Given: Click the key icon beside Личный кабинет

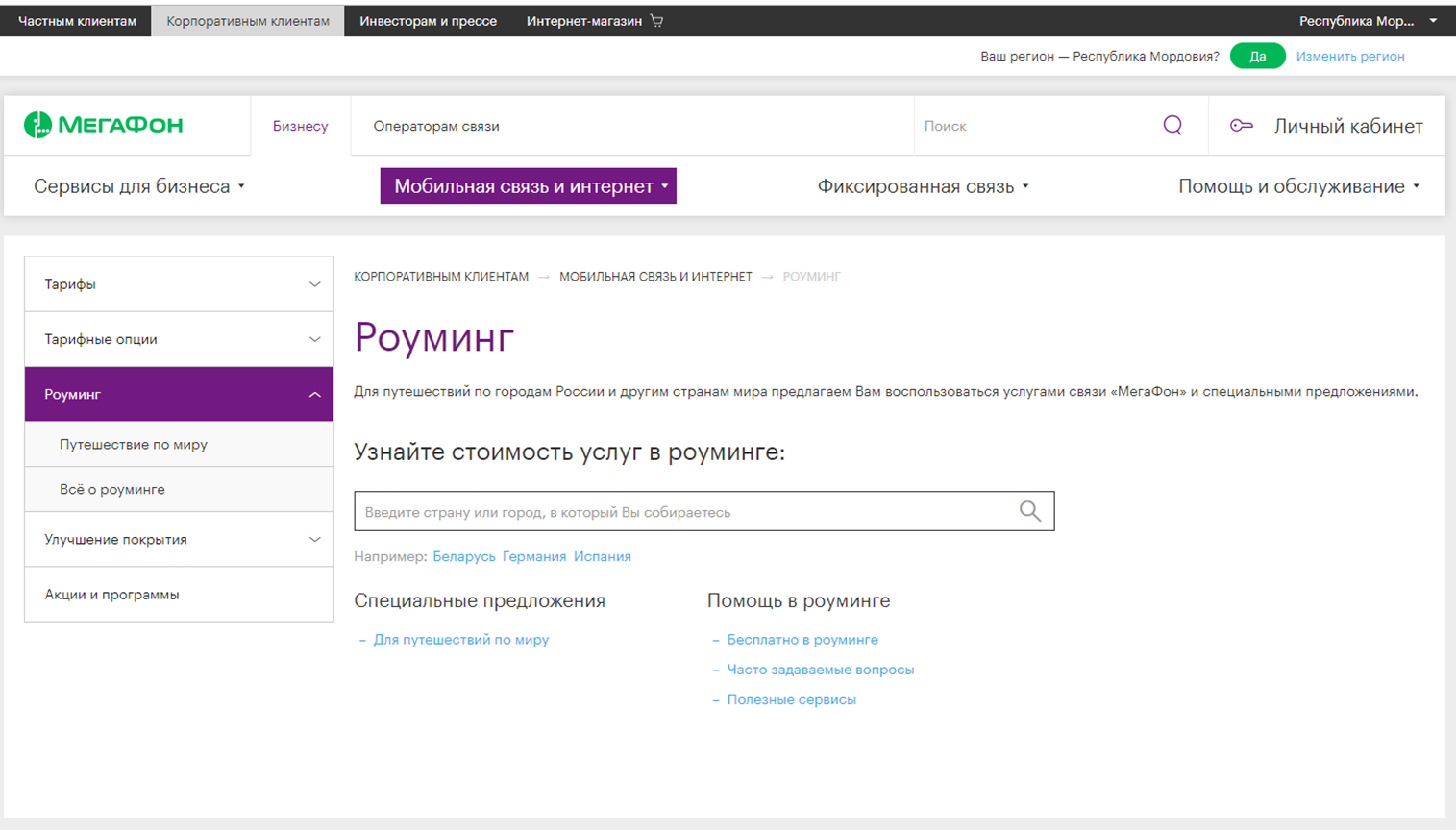Looking at the screenshot, I should point(1241,125).
